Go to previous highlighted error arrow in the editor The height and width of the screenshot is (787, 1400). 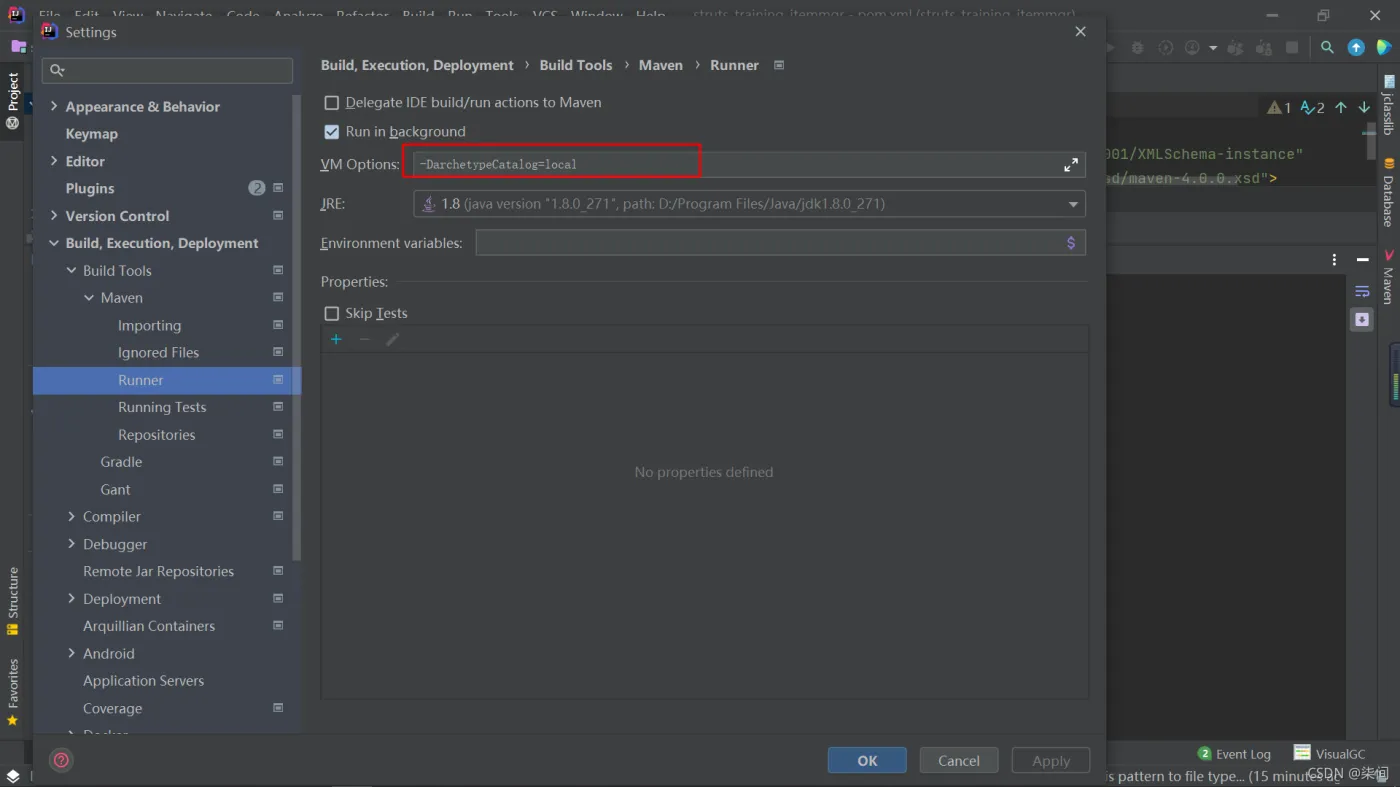pyautogui.click(x=1341, y=107)
